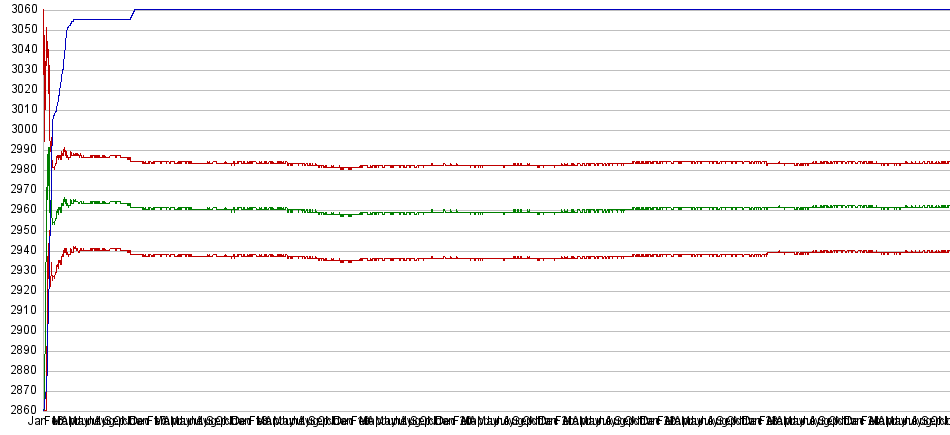Click the red spike above the 3040 label
The image size is (950, 435).
[45, 40]
